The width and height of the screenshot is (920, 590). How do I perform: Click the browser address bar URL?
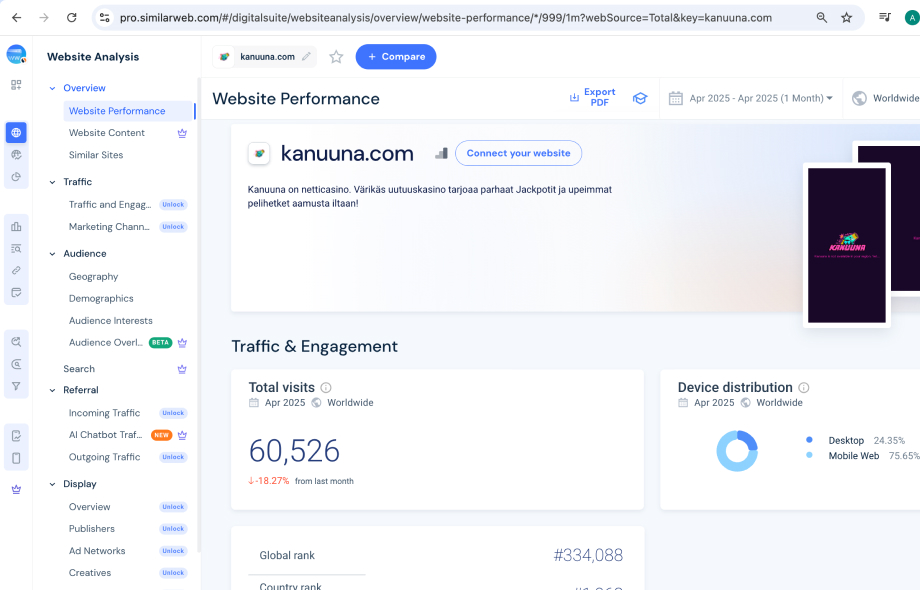[446, 18]
